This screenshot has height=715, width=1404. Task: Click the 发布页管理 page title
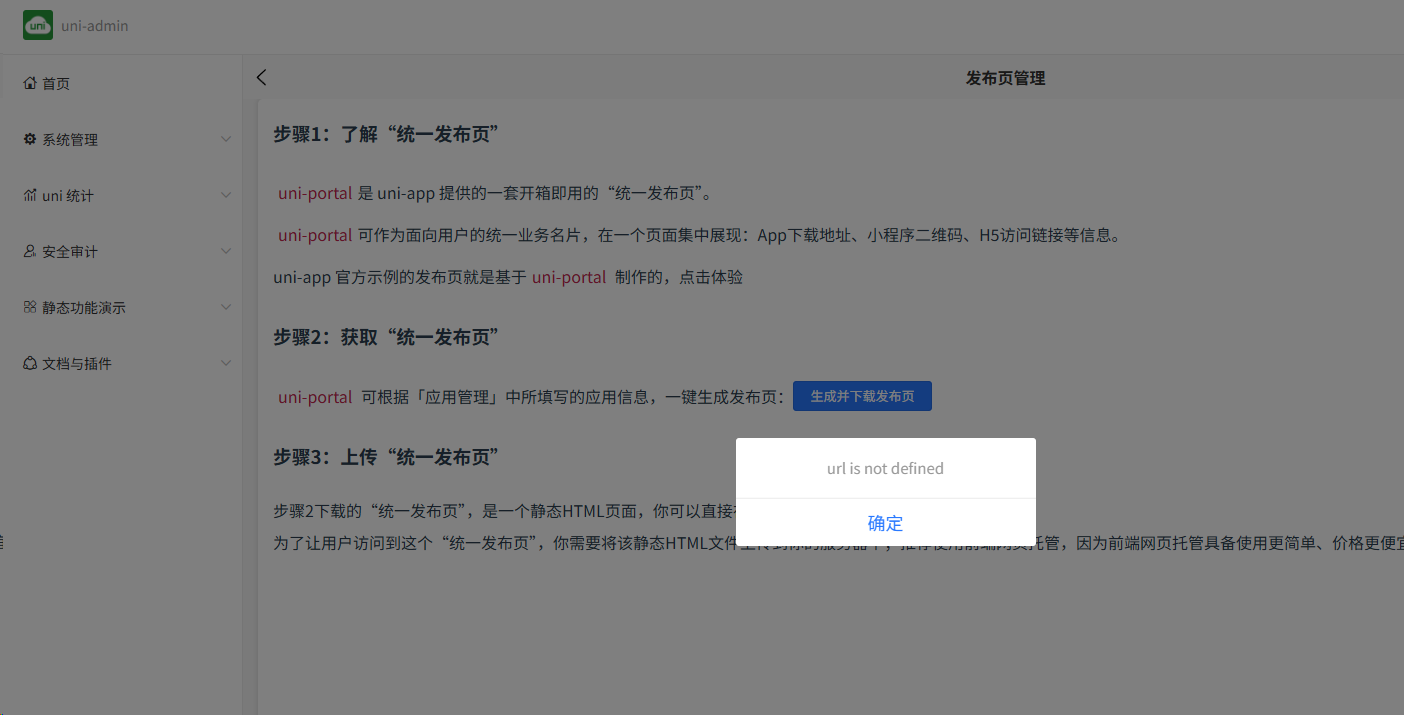[1005, 78]
